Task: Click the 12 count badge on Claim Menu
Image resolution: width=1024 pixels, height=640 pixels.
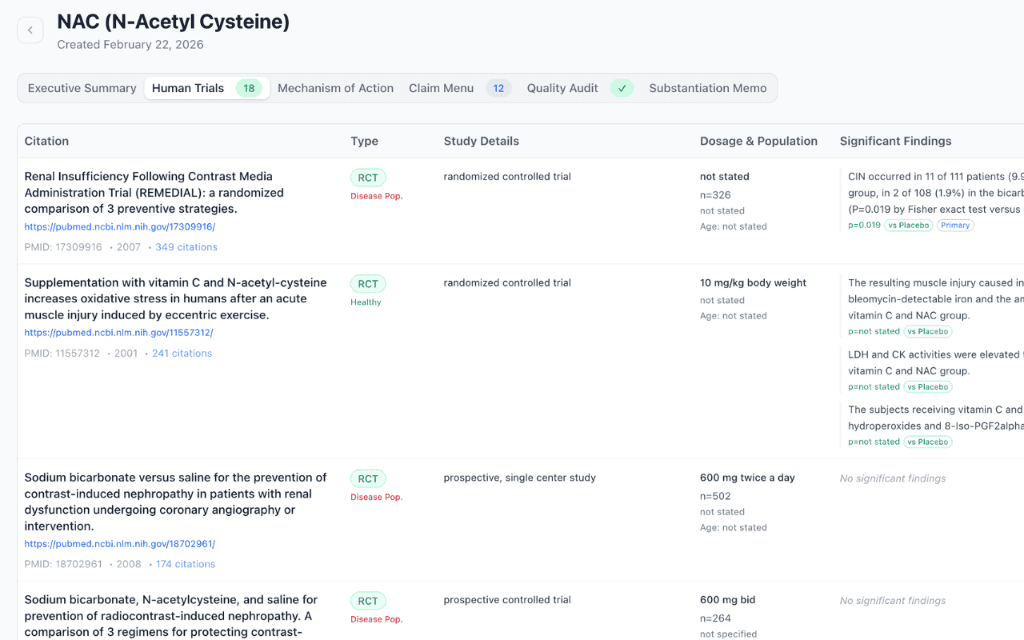Action: [498, 88]
